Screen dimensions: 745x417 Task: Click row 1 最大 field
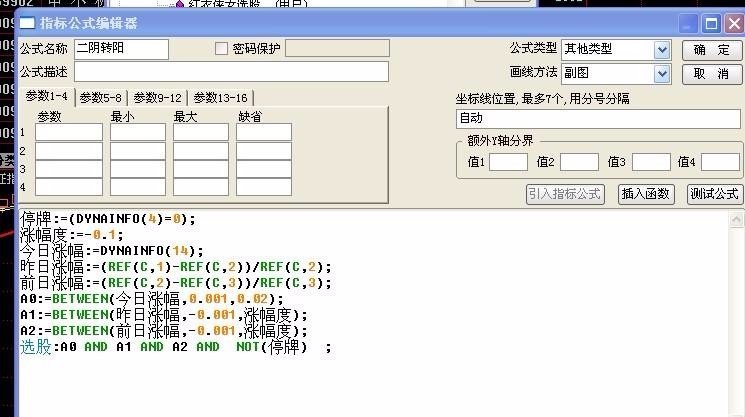201,132
